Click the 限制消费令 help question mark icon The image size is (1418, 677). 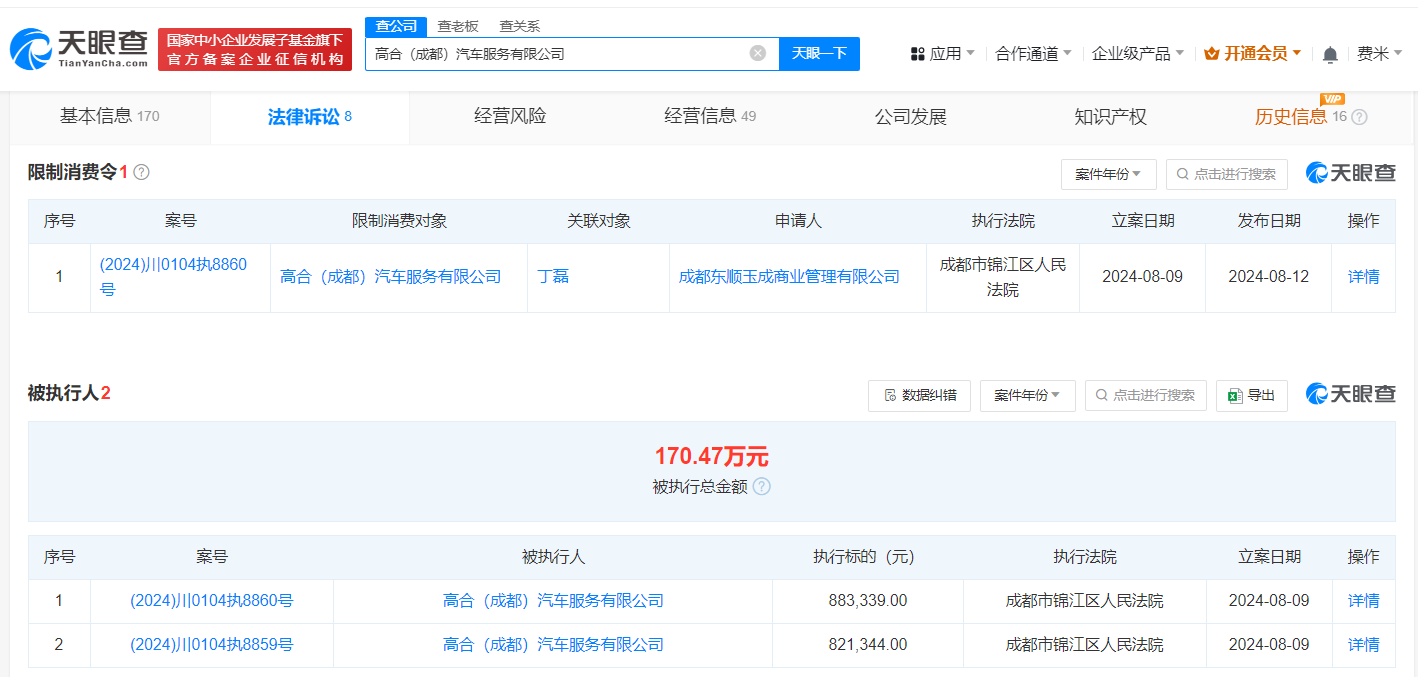[140, 171]
